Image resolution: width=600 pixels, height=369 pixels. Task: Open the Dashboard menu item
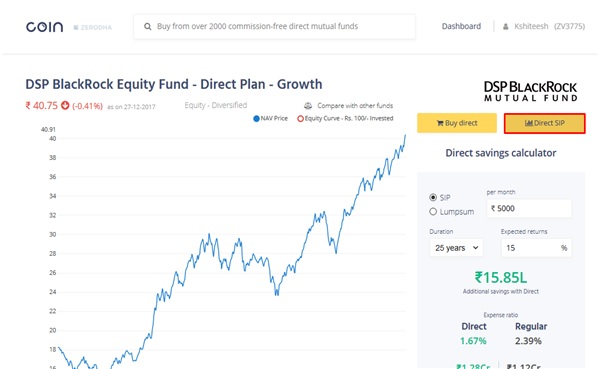pyautogui.click(x=461, y=26)
